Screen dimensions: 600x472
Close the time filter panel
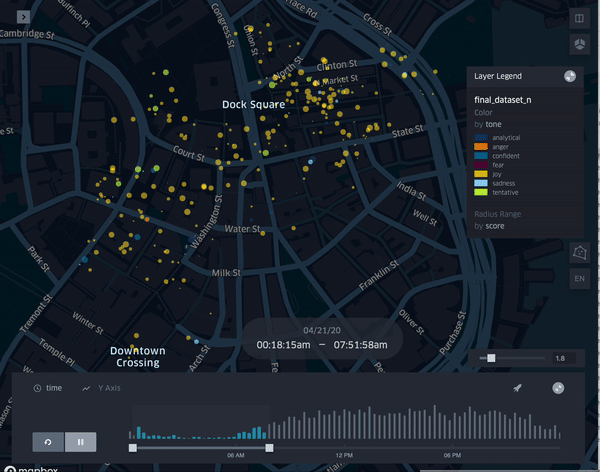(558, 388)
